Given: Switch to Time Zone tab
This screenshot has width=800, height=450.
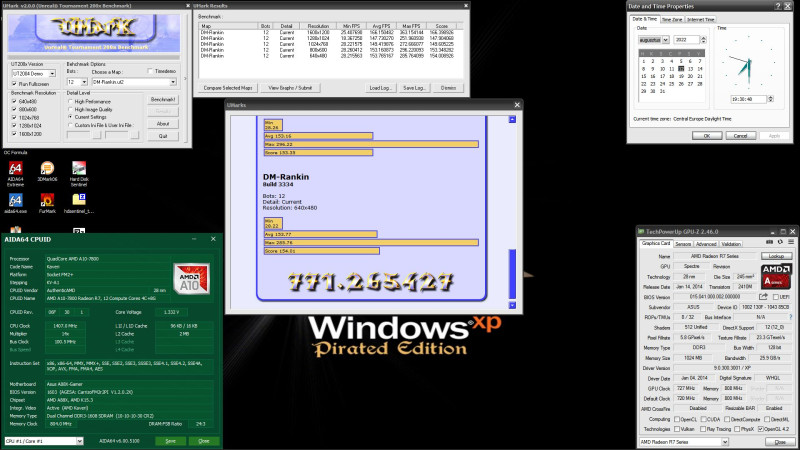Looking at the screenshot, I should pyautogui.click(x=672, y=19).
